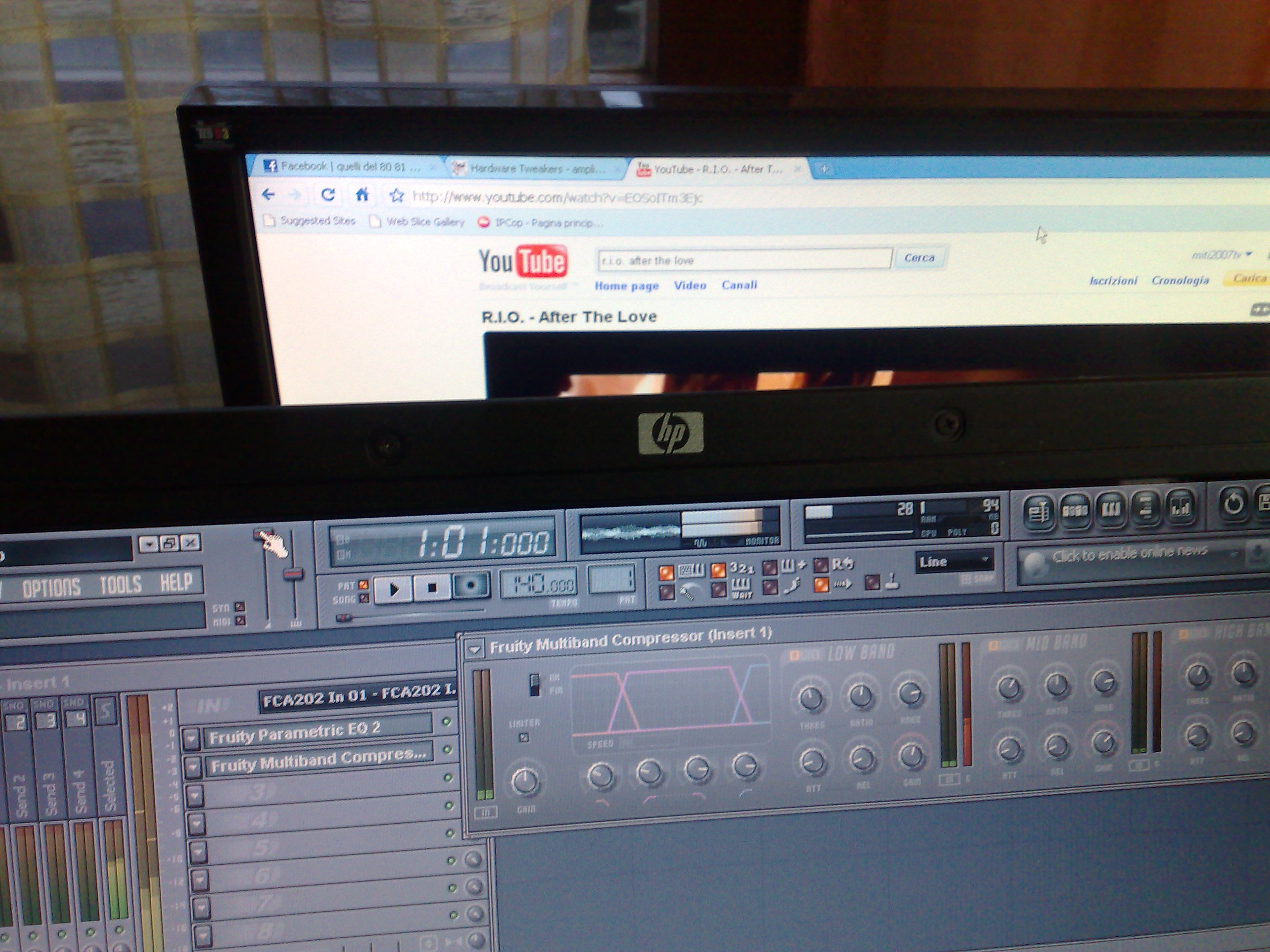The height and width of the screenshot is (952, 1270).
Task: Toggle MID BAND enable LED
Action: pos(993,645)
